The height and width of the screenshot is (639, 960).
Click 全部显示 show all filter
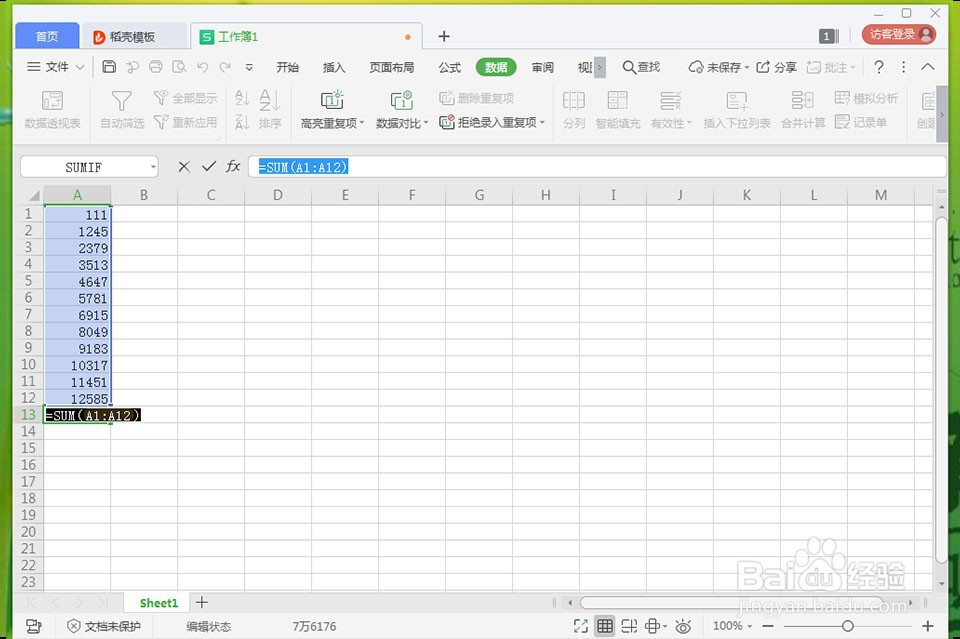tap(186, 98)
